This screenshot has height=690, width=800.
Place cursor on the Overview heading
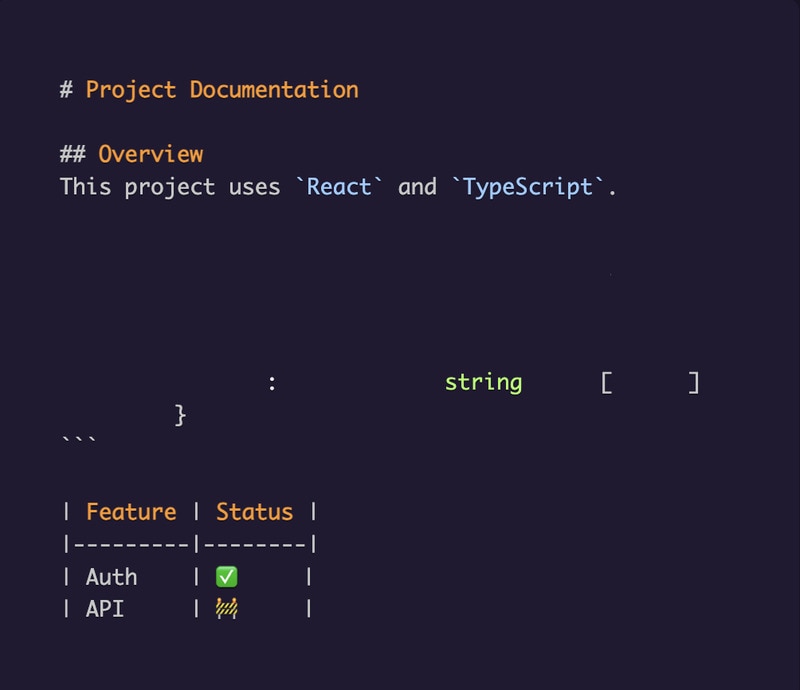(x=150, y=154)
